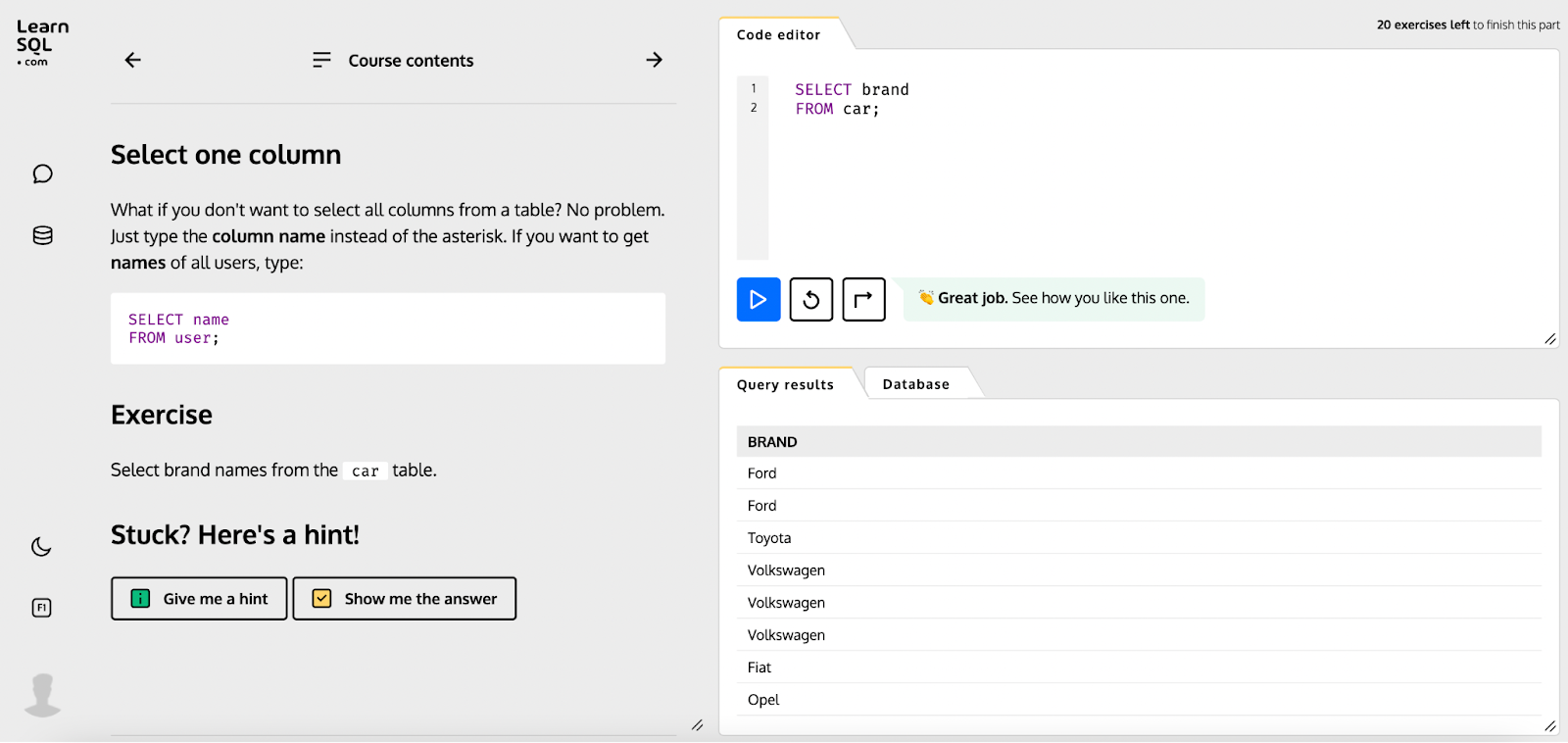This screenshot has width=1568, height=743.
Task: Switch to the Database tab
Action: 916,384
